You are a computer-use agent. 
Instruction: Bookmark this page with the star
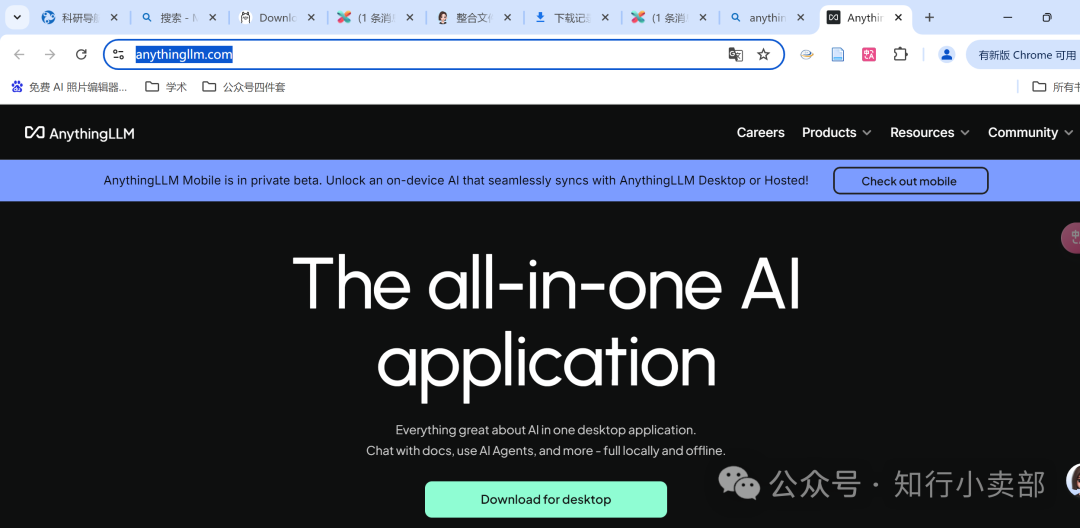tap(763, 54)
